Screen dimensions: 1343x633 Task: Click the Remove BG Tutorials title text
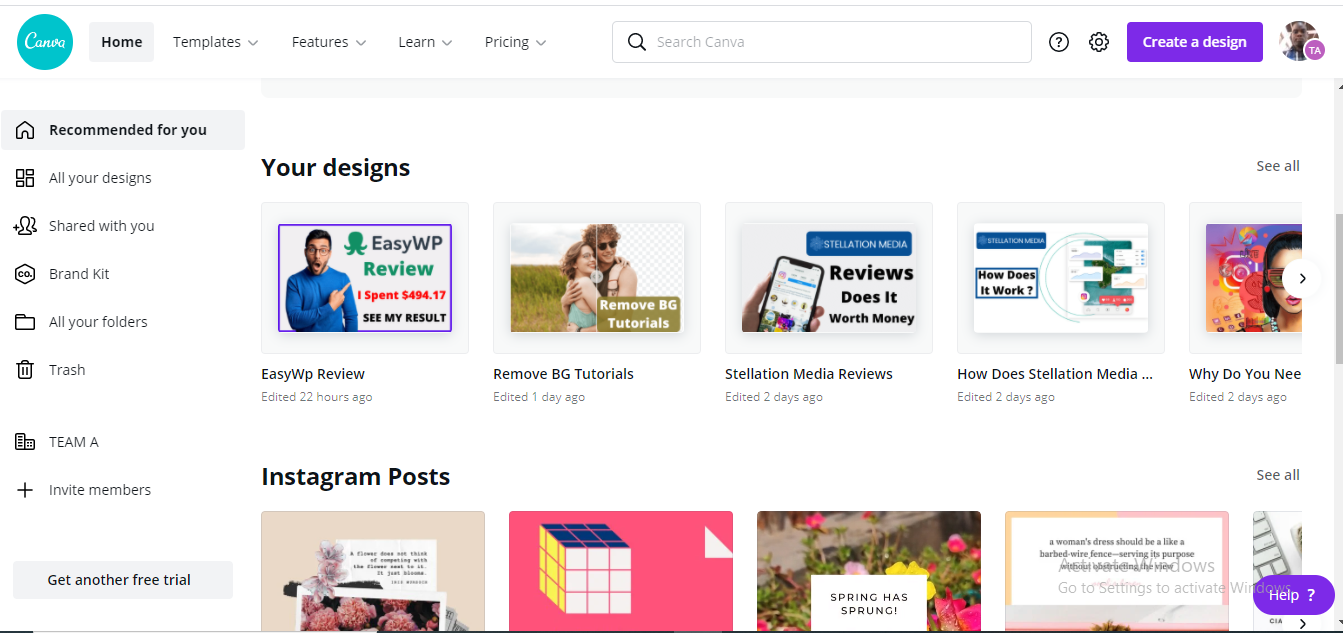coord(563,374)
